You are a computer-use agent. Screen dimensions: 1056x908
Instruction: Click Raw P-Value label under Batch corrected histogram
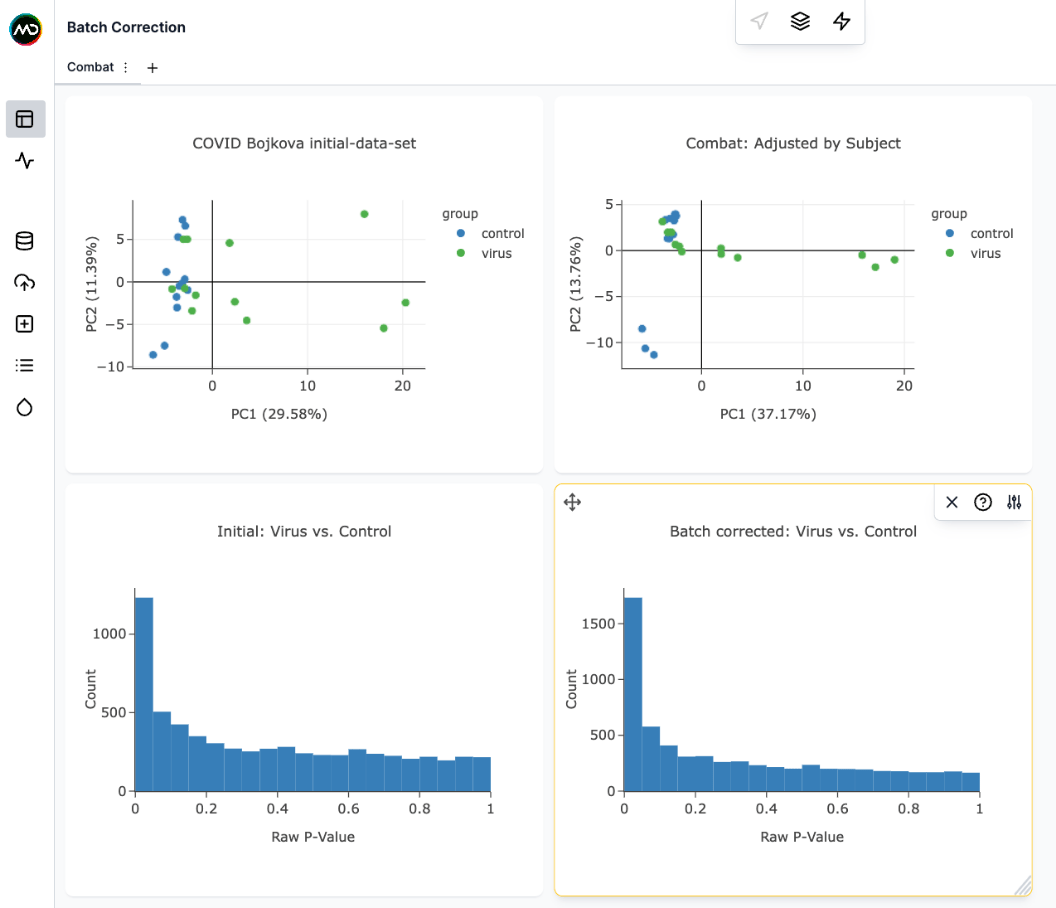coord(802,837)
